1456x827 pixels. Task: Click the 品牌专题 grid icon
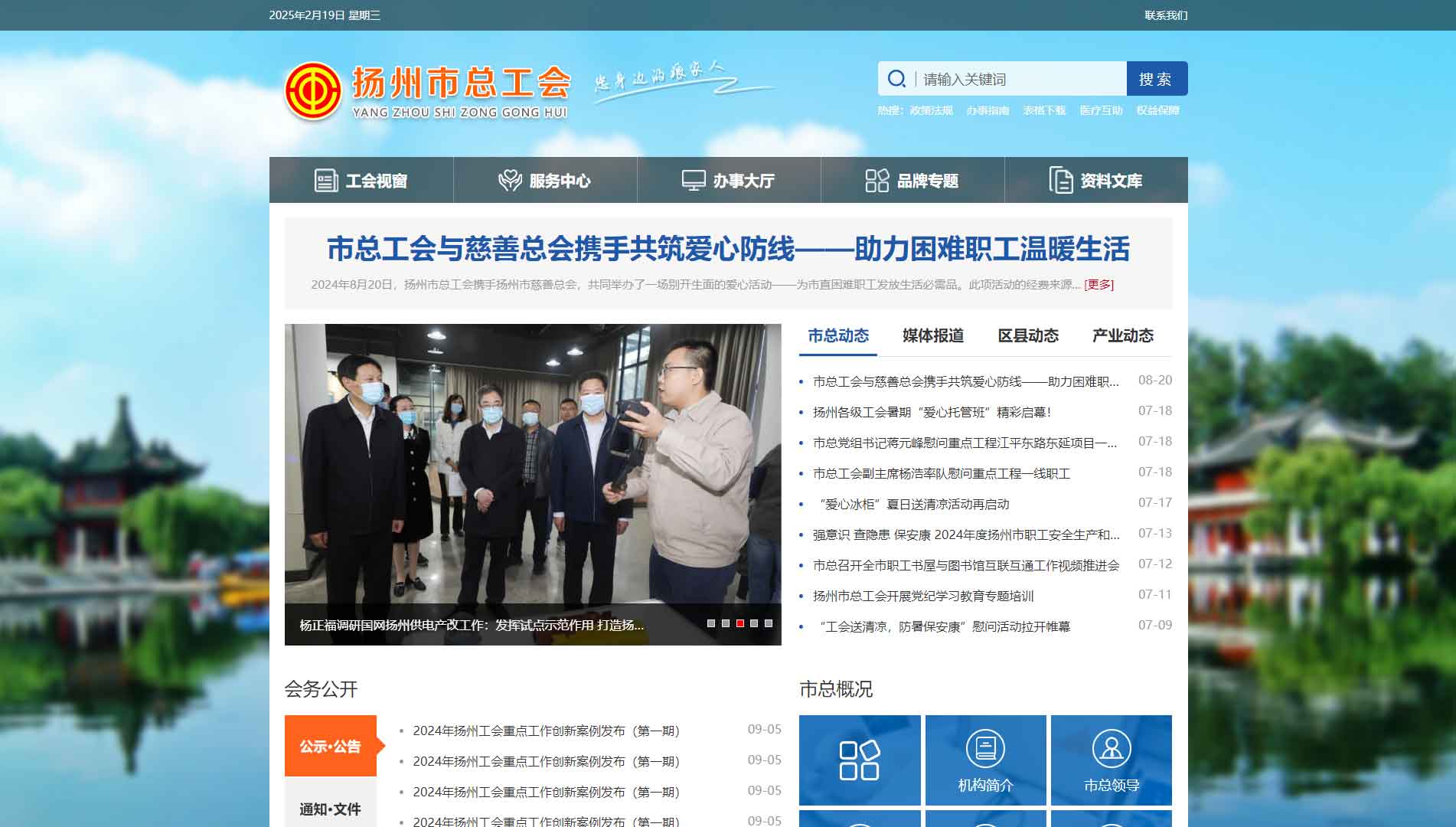click(x=877, y=181)
